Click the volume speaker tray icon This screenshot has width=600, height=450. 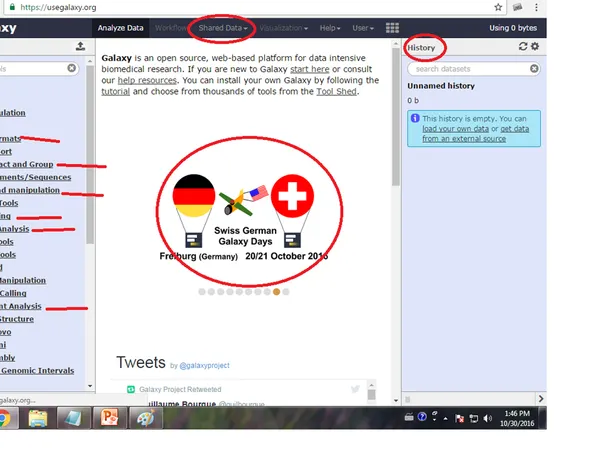pos(487,418)
